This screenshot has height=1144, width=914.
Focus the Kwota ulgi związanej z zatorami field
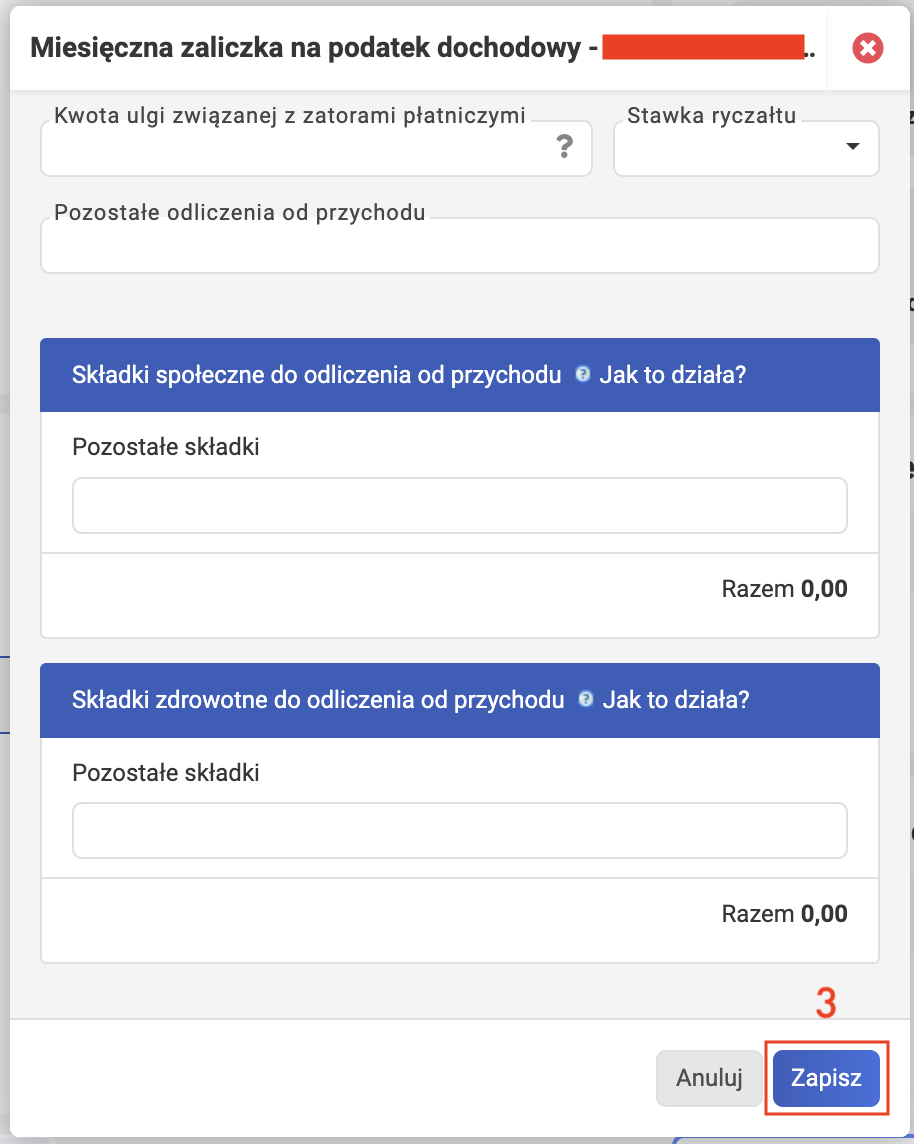[x=316, y=148]
